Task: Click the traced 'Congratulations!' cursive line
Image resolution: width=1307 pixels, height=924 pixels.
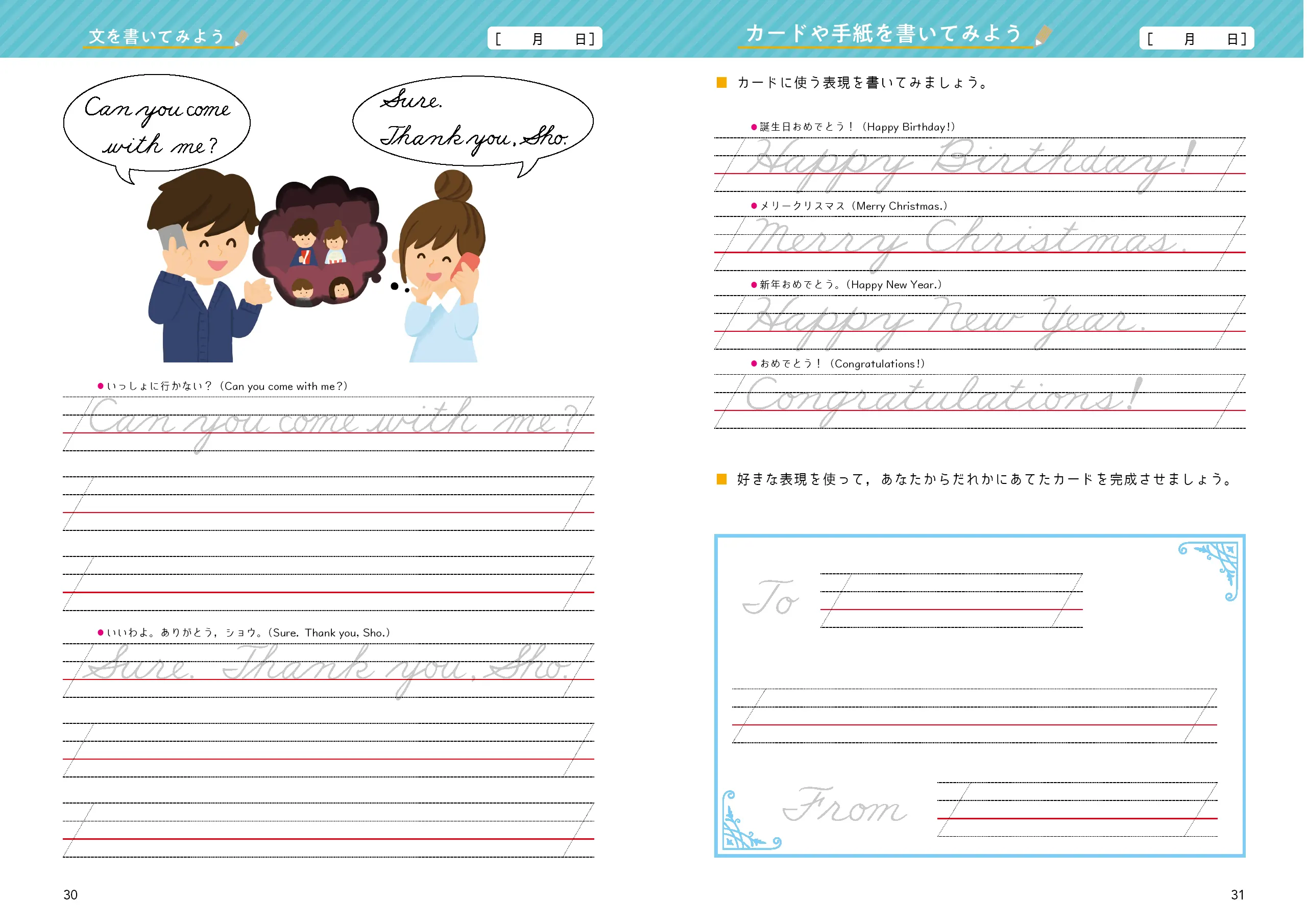Action: [980, 401]
